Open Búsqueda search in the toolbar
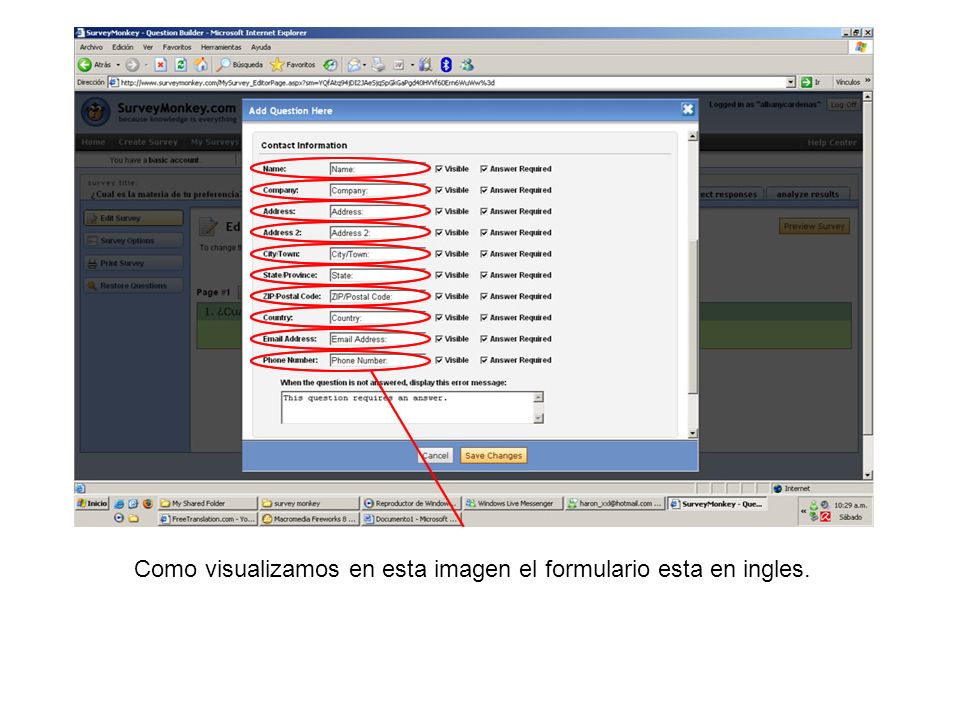The image size is (960, 720). 239,64
